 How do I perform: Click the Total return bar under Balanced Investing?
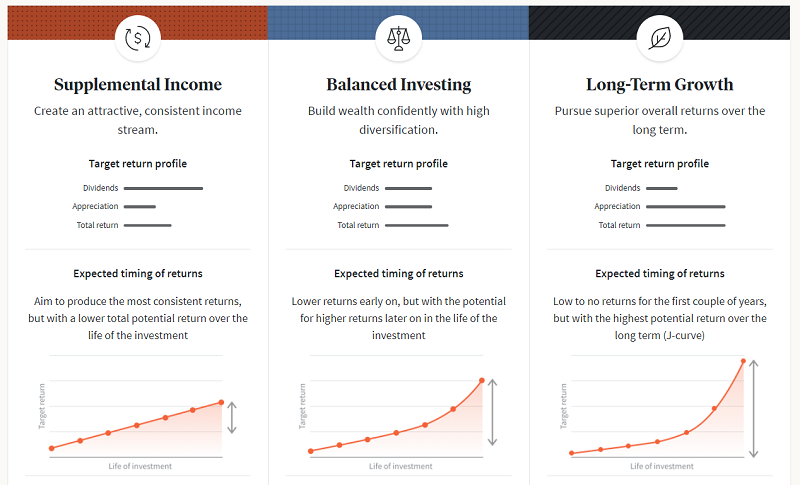click(417, 225)
